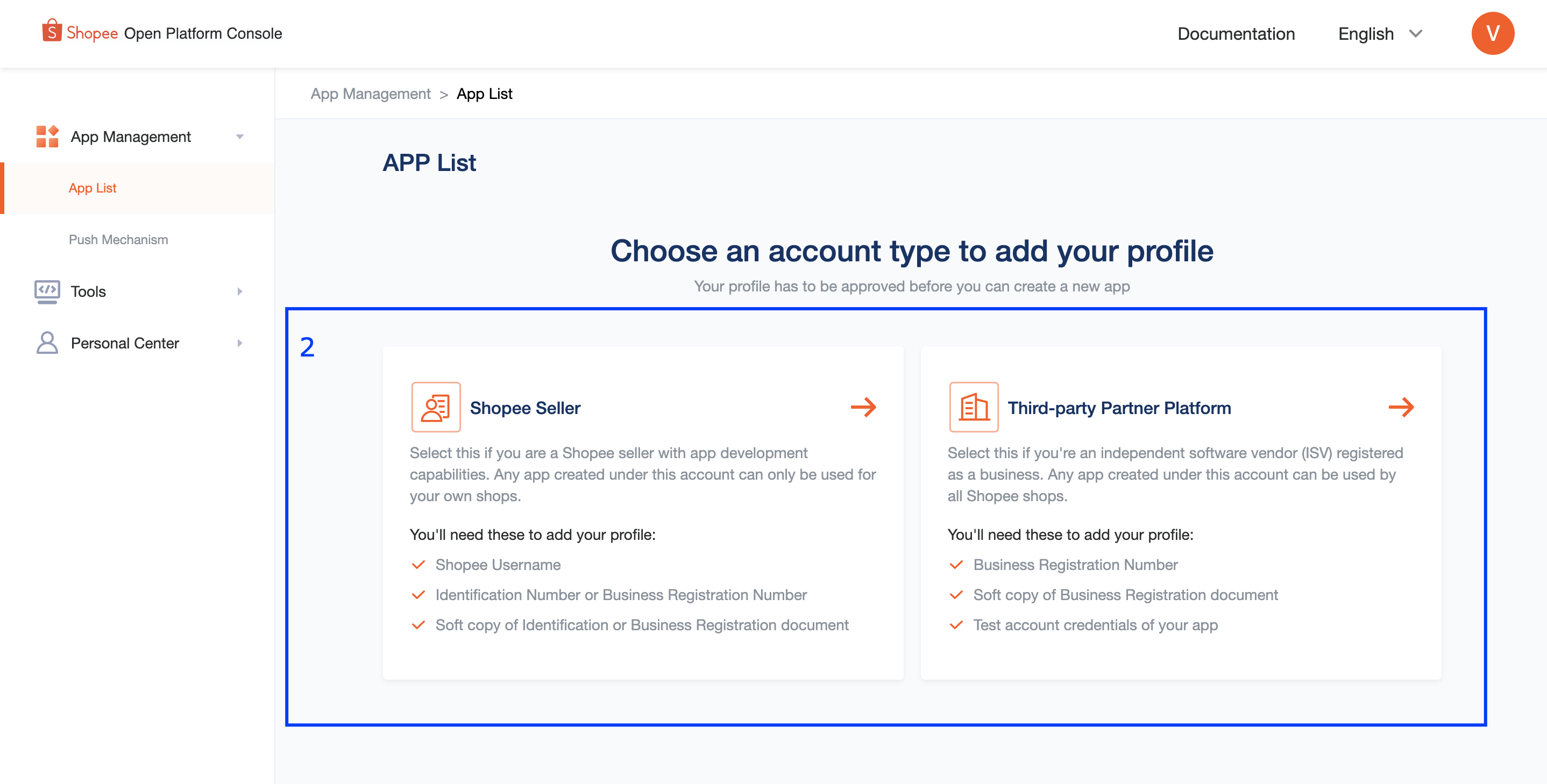Click App Management in the breadcrumb
Screen dimensions: 1547x784
click(371, 94)
